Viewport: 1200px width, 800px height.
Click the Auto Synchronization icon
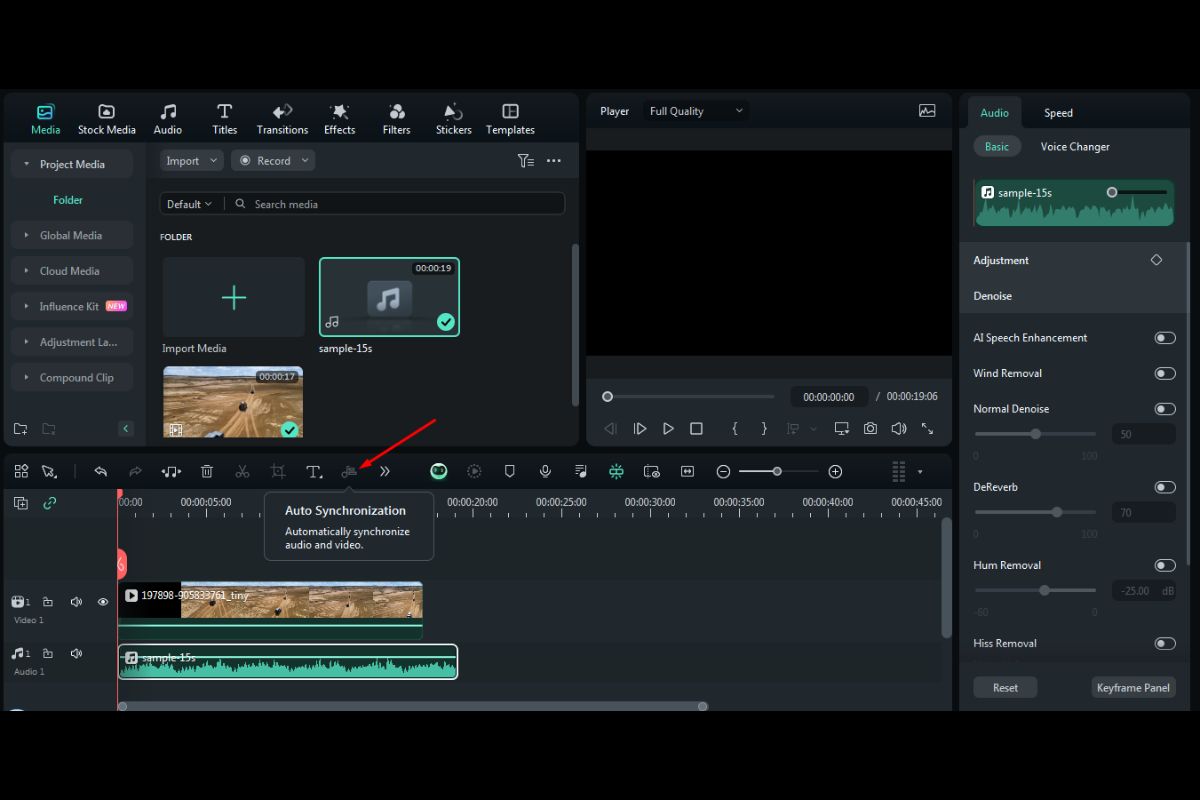[x=349, y=472]
